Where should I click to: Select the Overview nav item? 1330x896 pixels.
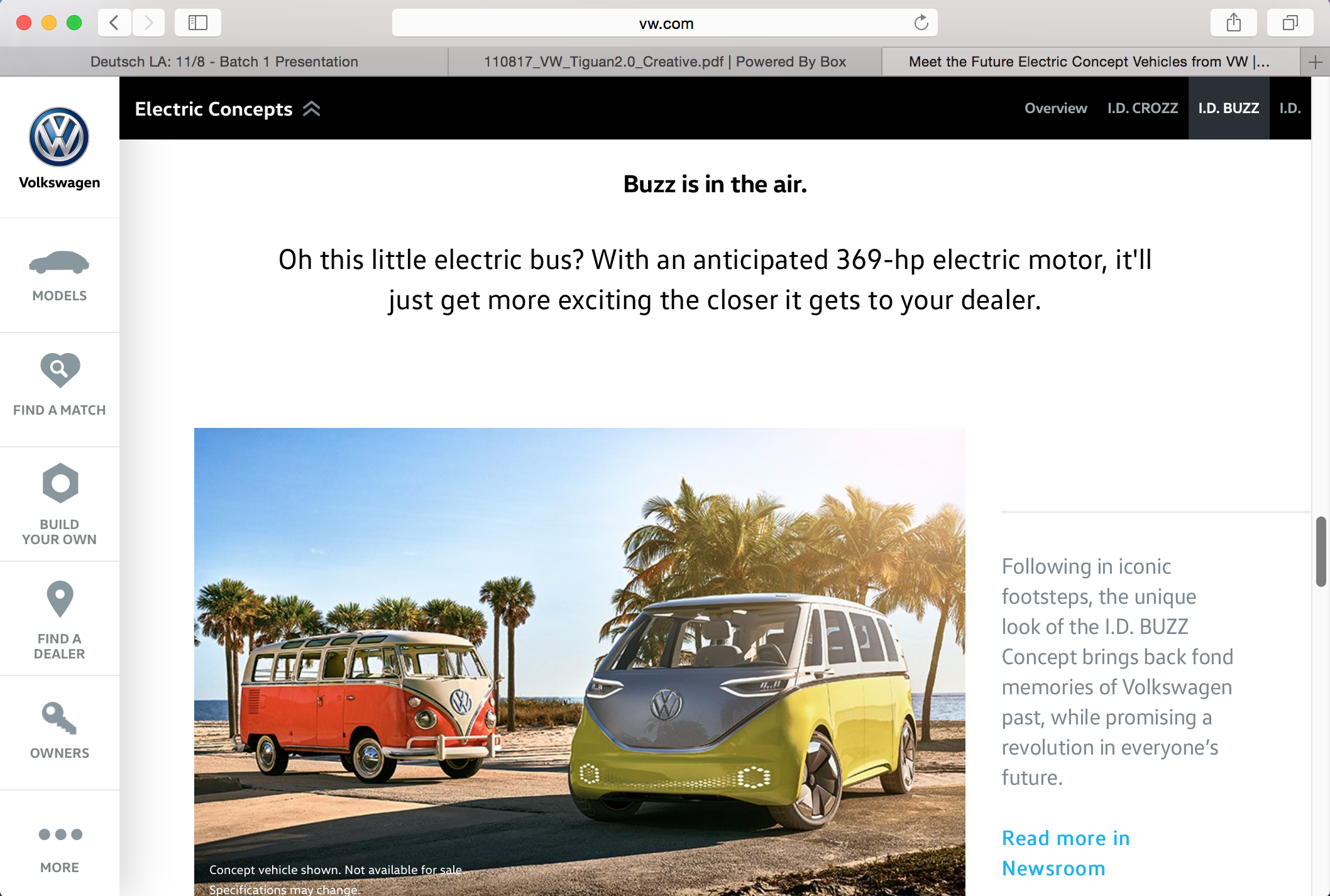click(x=1055, y=108)
